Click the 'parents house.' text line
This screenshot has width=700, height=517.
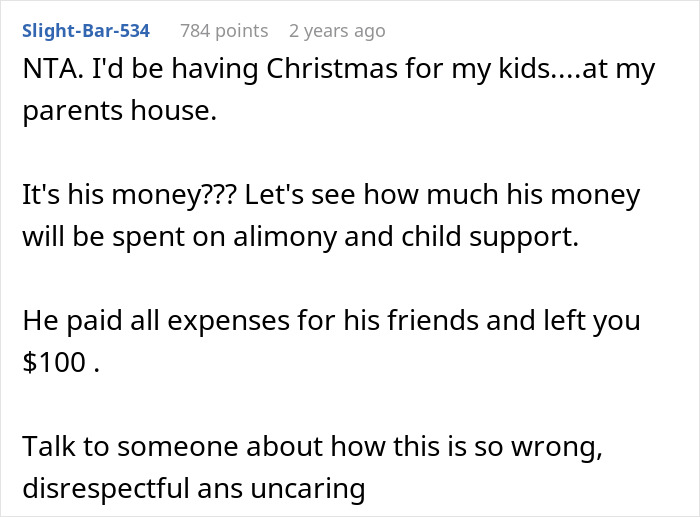click(x=118, y=112)
